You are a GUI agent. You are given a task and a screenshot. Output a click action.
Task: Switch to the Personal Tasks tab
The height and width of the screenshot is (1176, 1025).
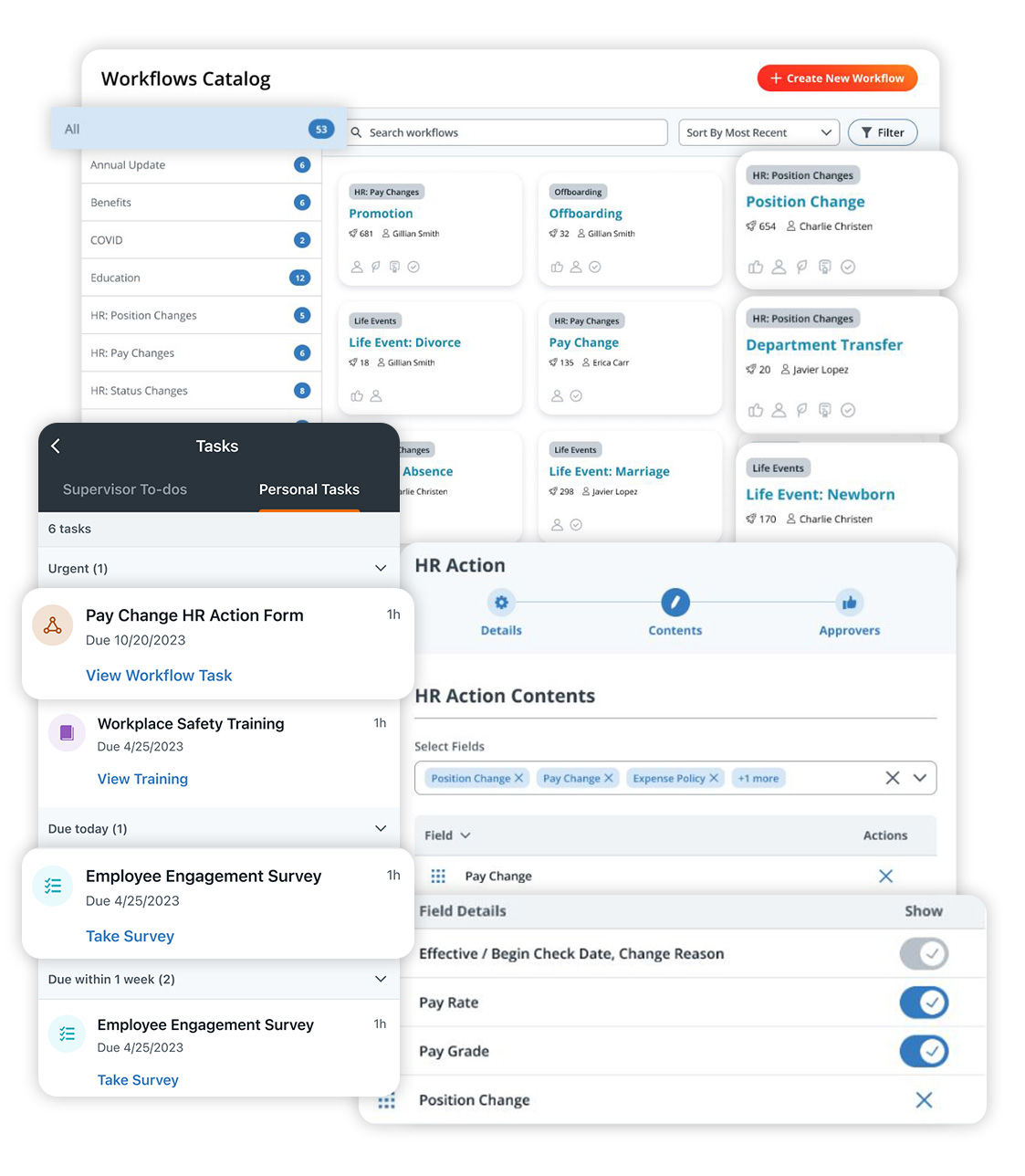tap(309, 489)
